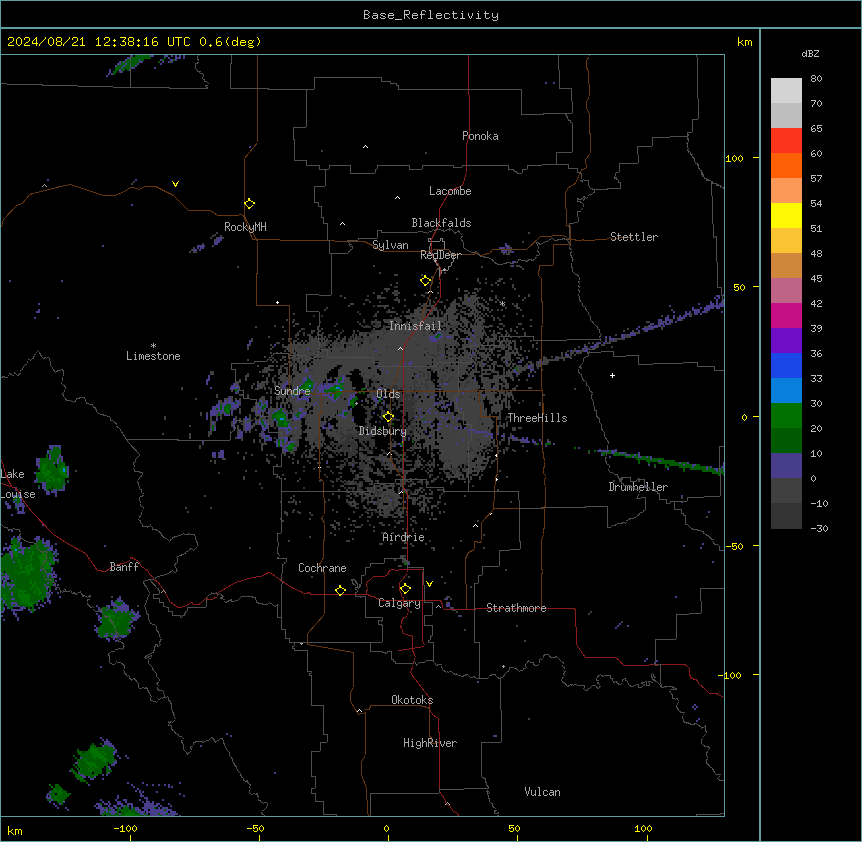
Task: Click the Base_Reflectivity title
Action: [x=431, y=15]
